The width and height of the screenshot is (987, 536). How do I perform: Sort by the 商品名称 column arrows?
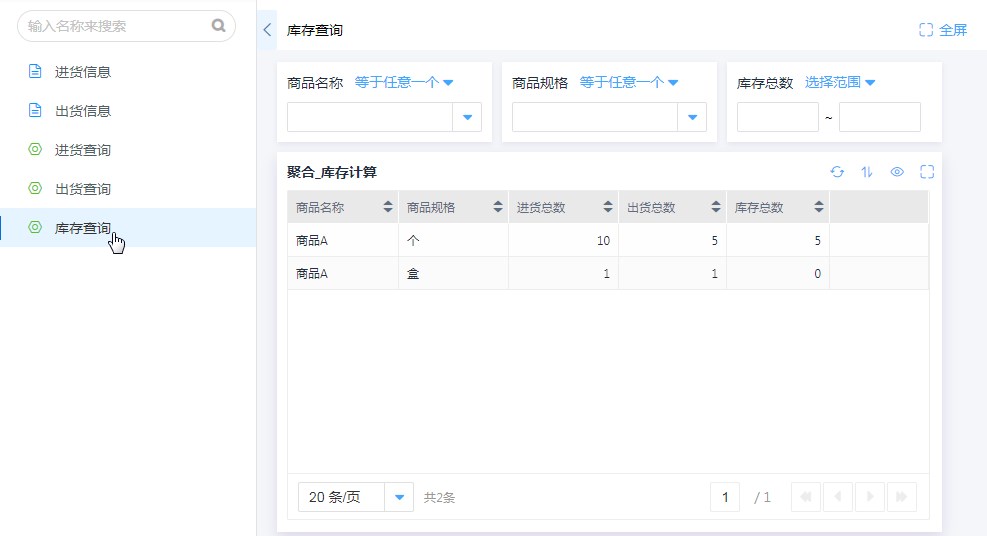coord(388,207)
